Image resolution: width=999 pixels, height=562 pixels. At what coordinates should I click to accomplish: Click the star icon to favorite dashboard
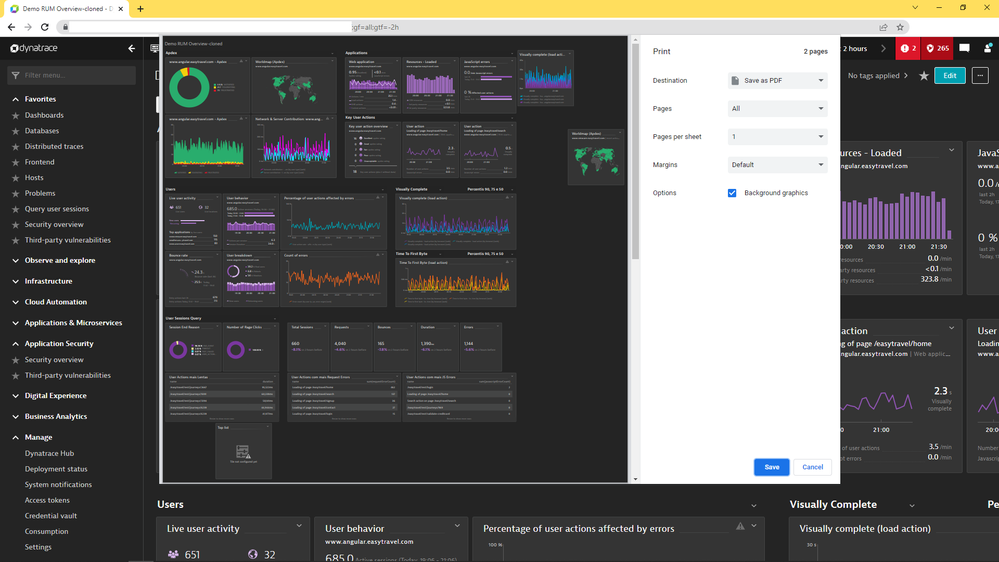923,76
